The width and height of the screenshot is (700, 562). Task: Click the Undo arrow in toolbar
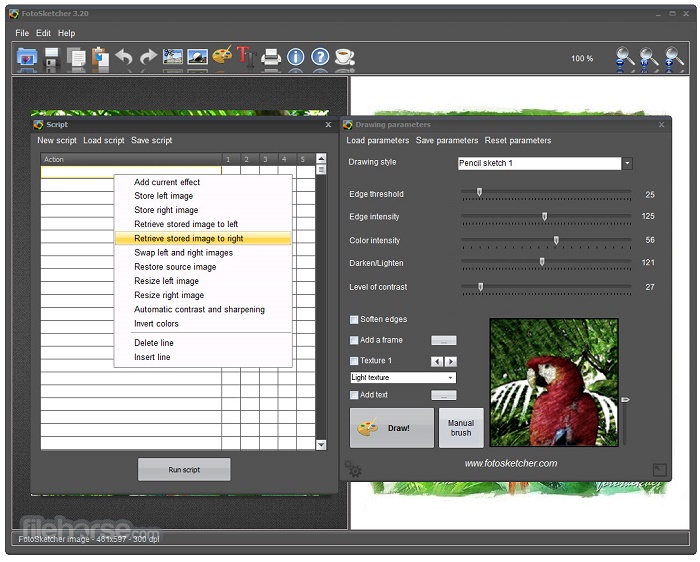click(124, 58)
